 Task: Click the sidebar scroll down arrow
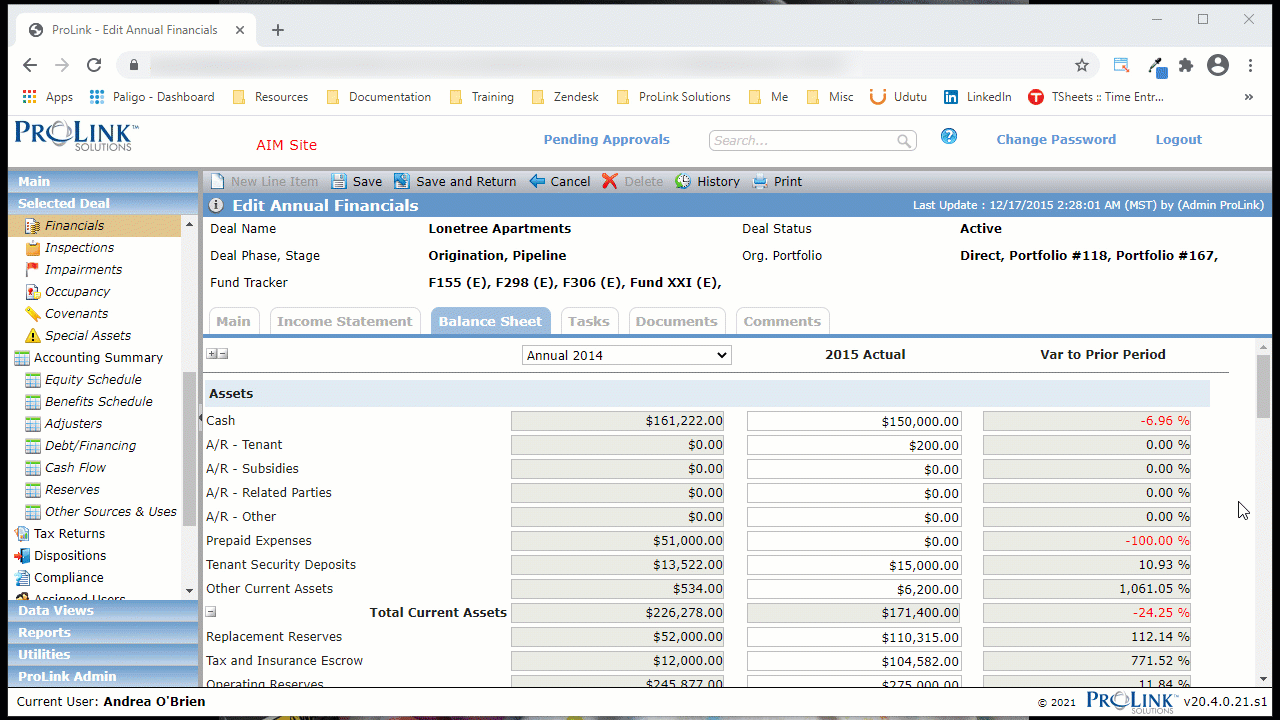[190, 592]
